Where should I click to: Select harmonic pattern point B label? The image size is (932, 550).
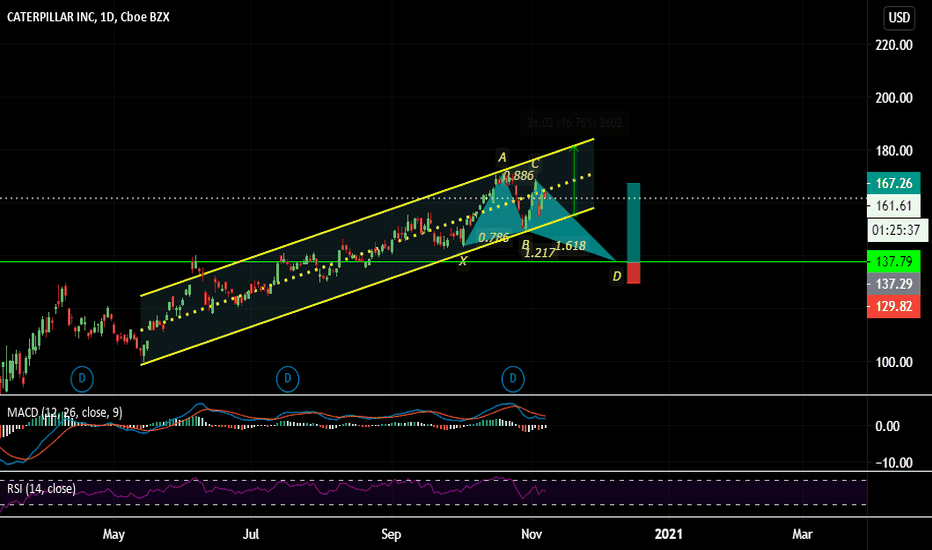[x=525, y=244]
